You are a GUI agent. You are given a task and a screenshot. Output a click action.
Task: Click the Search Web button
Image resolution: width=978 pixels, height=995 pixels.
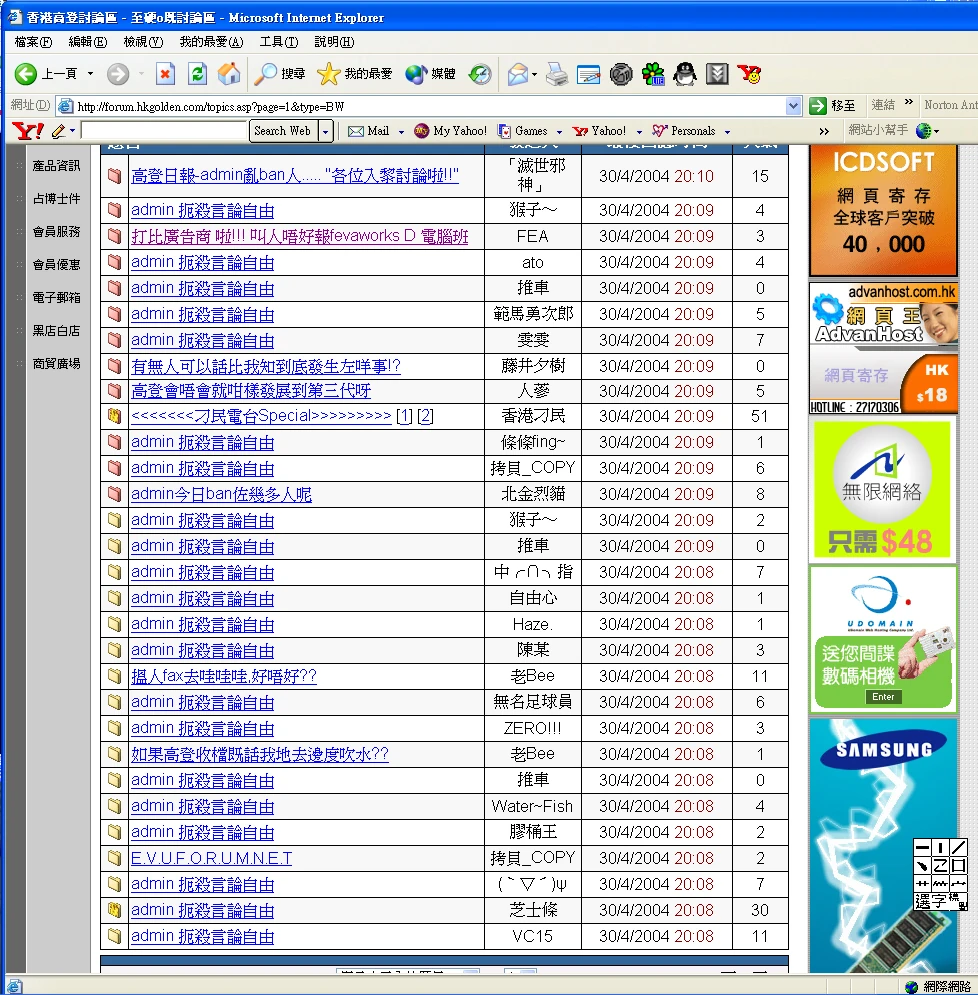282,131
